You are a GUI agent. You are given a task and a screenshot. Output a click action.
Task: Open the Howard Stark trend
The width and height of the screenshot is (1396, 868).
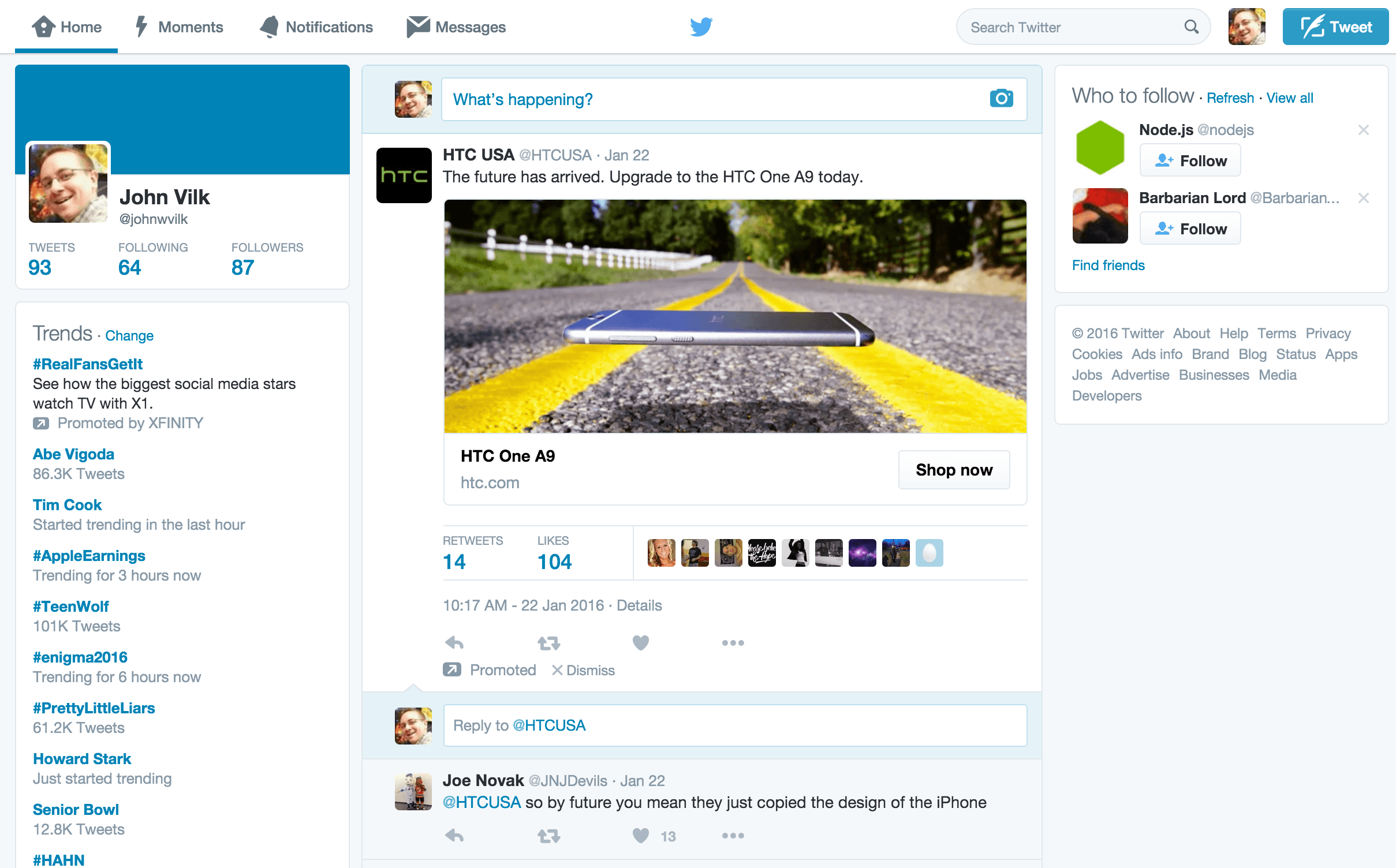[82, 759]
